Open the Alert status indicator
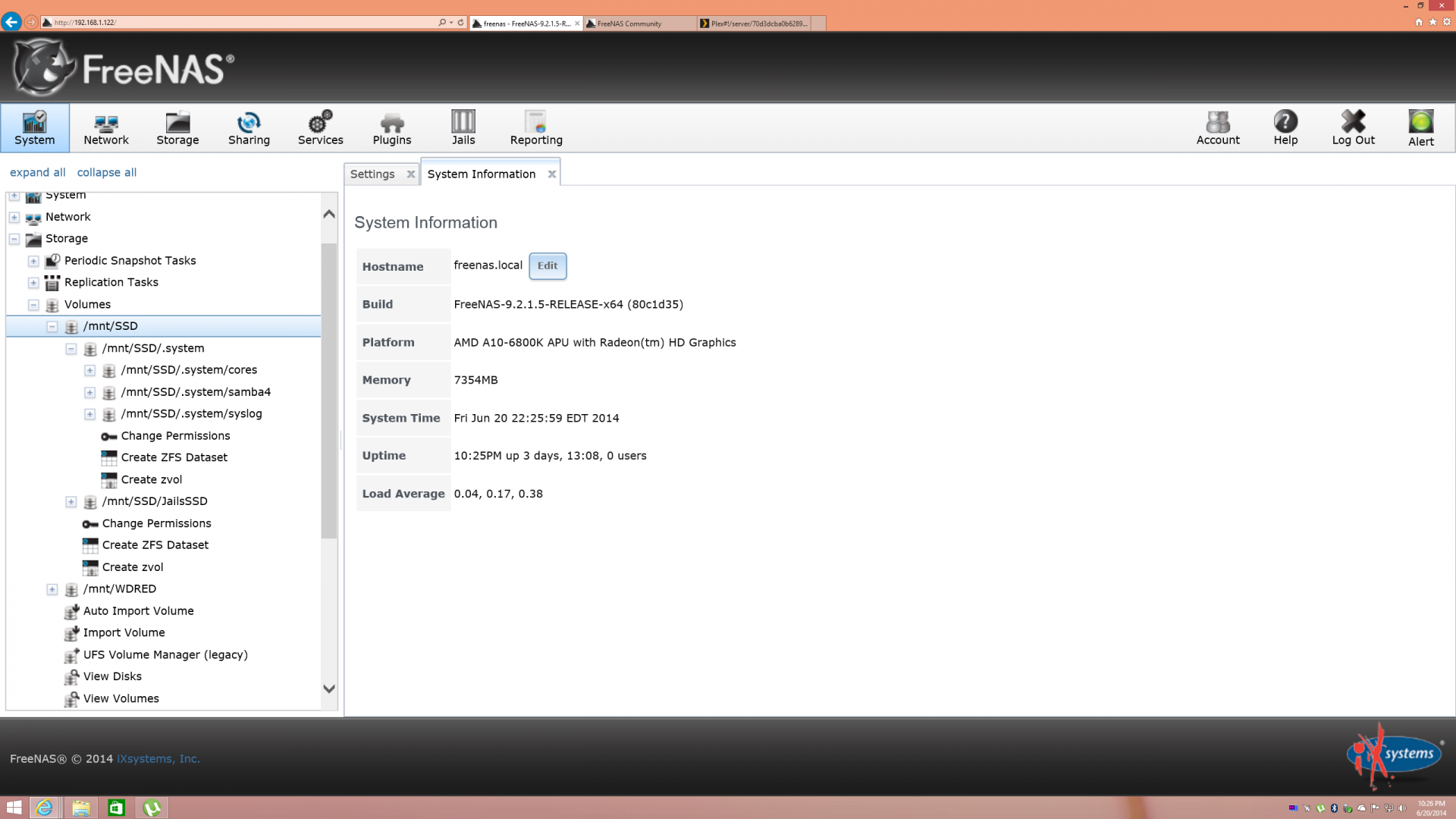1456x819 pixels. point(1421,128)
